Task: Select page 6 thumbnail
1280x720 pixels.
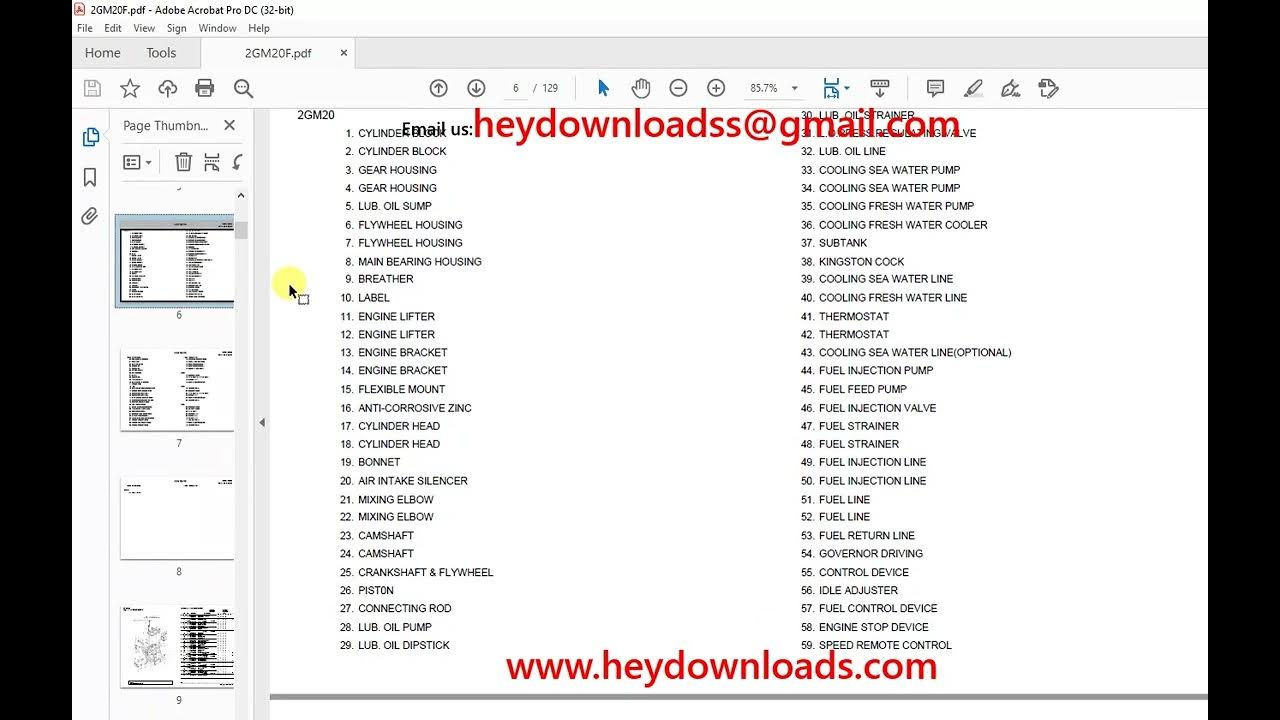Action: tap(178, 265)
